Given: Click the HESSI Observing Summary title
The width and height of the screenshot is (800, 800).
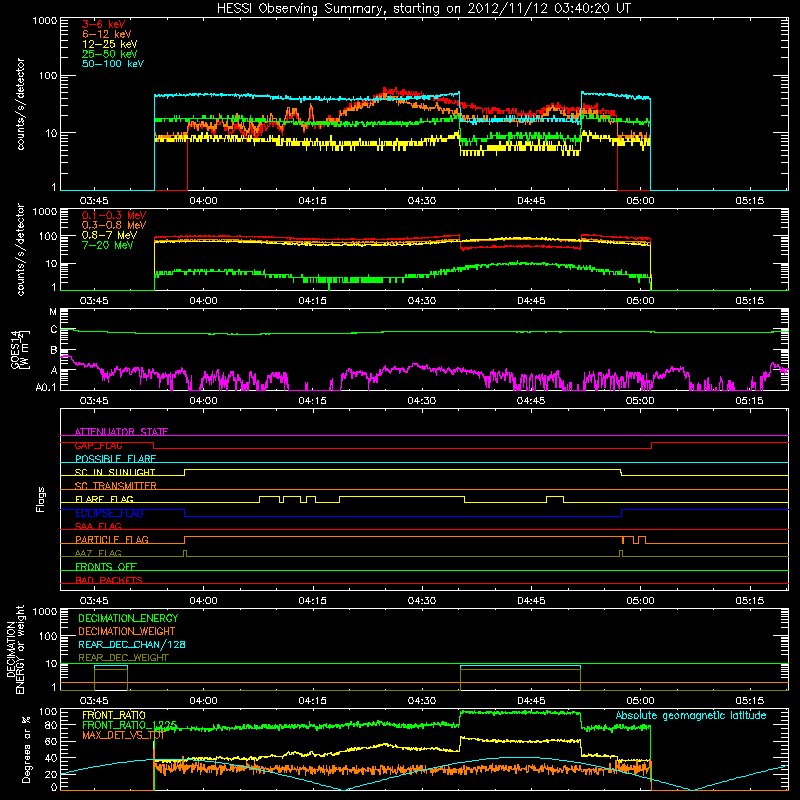Looking at the screenshot, I should [423, 9].
